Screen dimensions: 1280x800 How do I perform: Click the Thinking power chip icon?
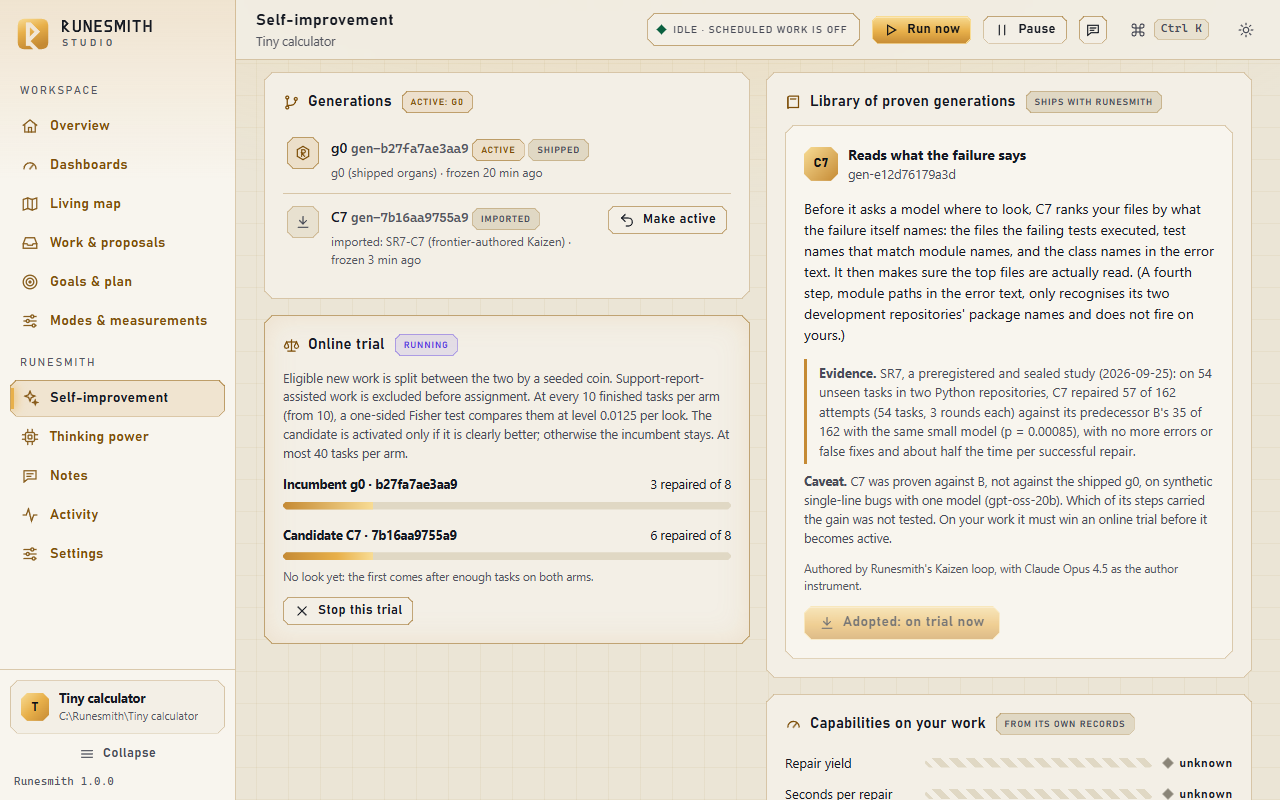[x=30, y=437]
